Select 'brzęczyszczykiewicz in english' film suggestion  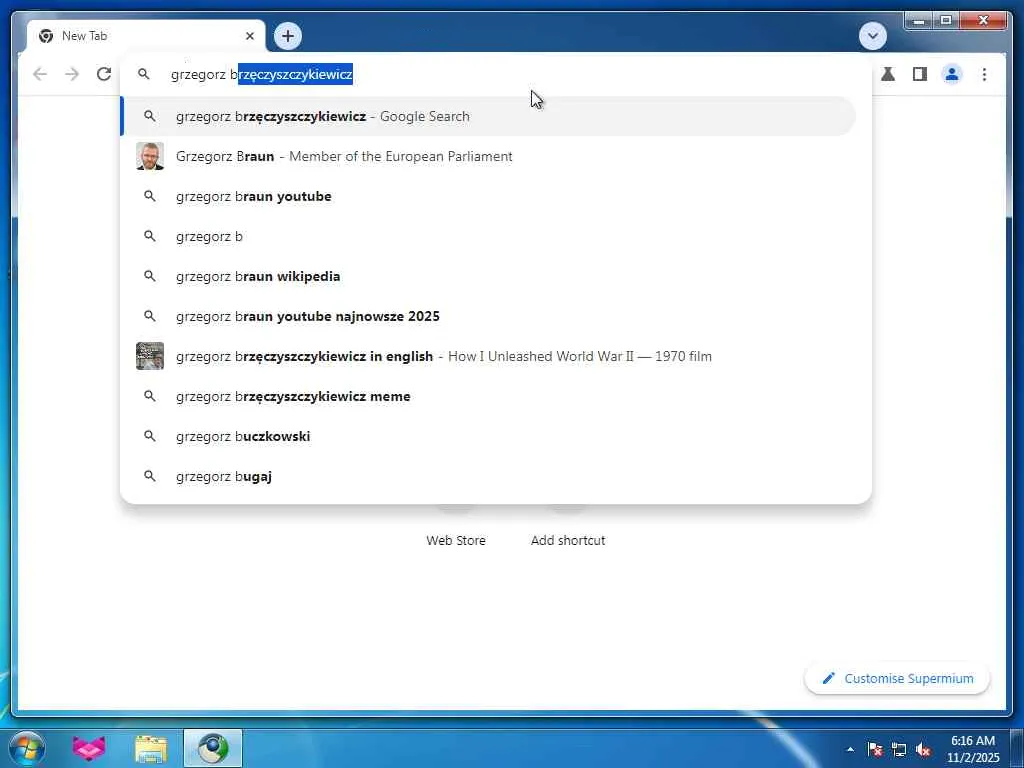tap(488, 357)
